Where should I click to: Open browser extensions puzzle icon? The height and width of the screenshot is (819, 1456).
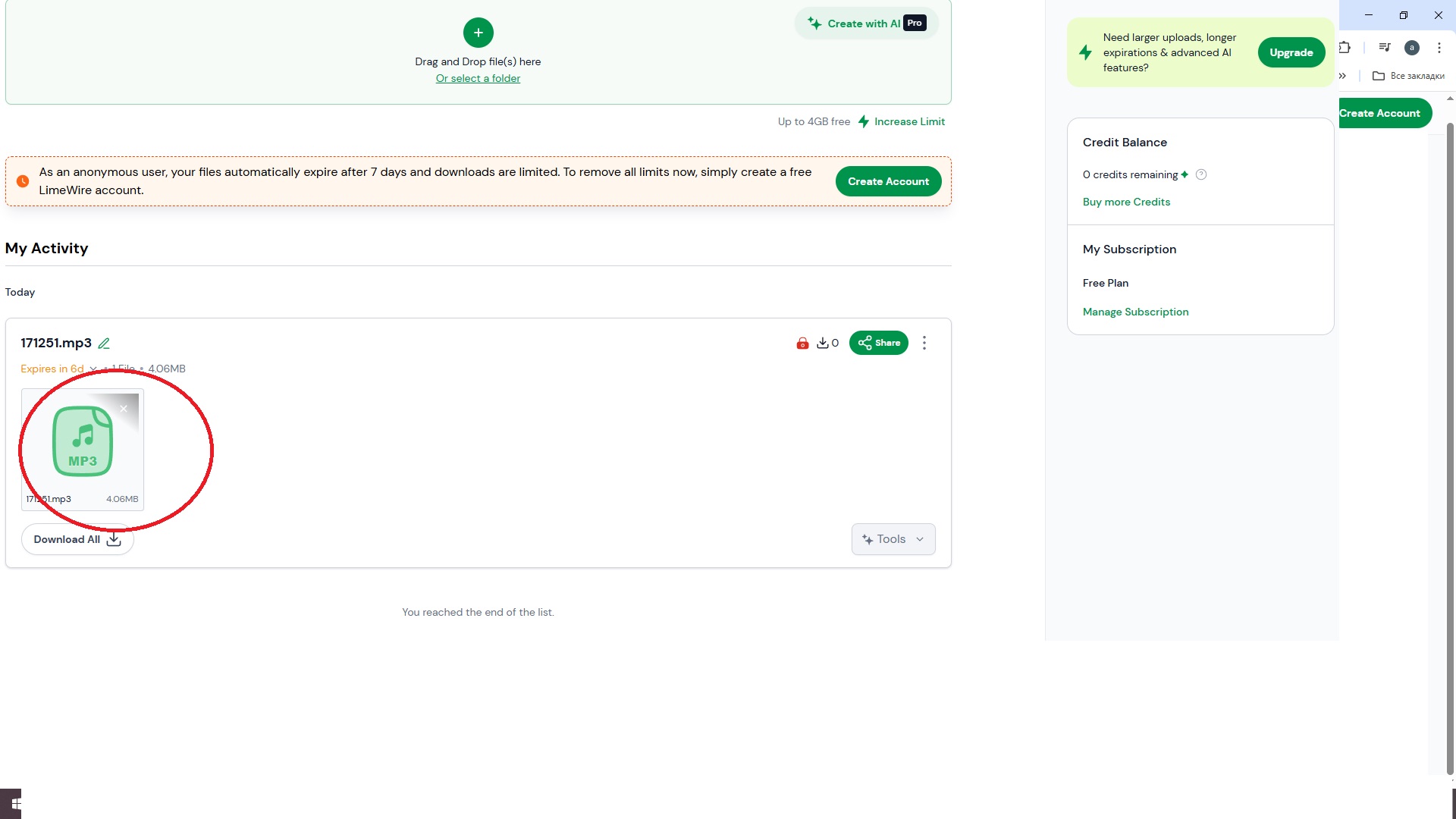click(1345, 48)
